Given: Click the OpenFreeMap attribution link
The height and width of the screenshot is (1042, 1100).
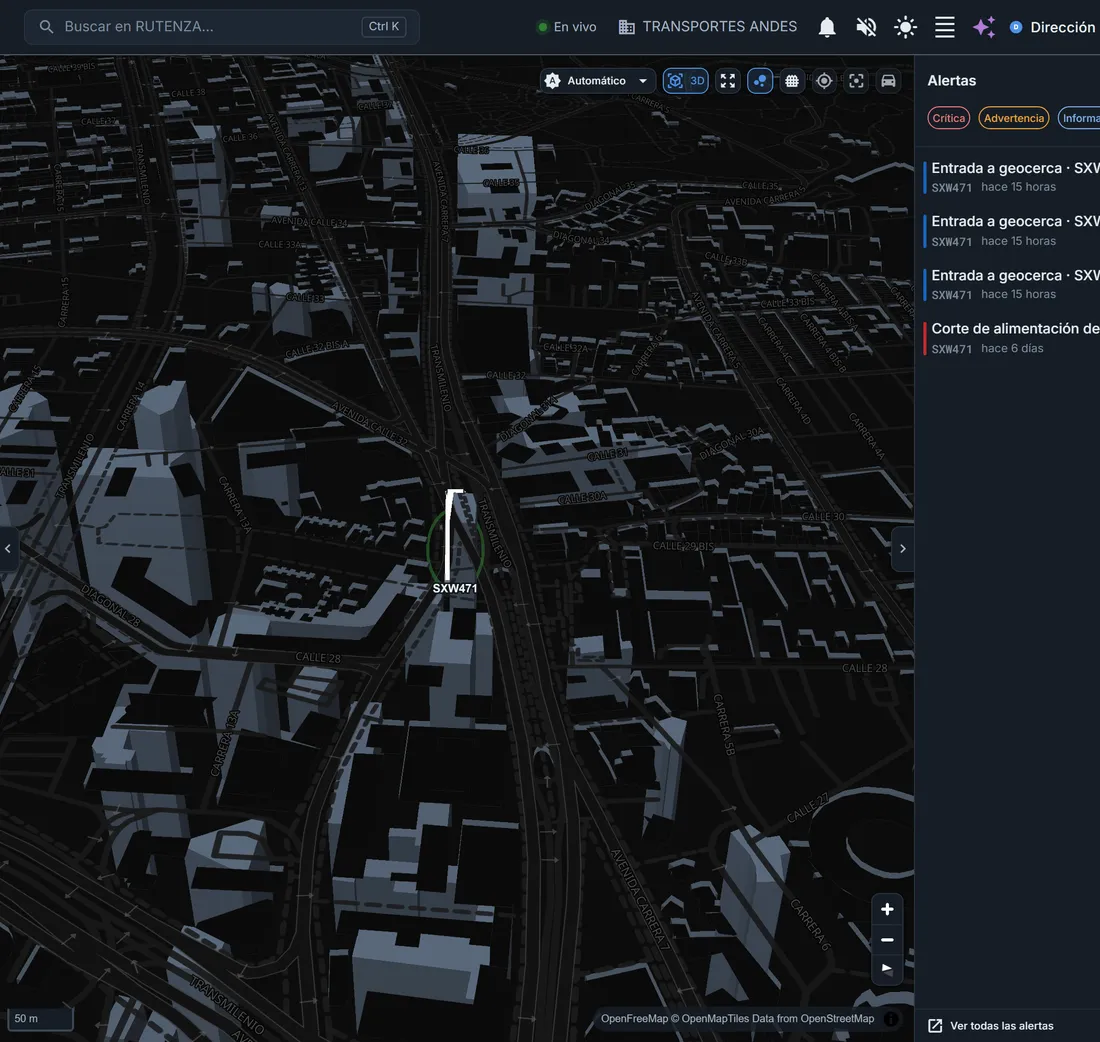Looking at the screenshot, I should pos(634,1019).
